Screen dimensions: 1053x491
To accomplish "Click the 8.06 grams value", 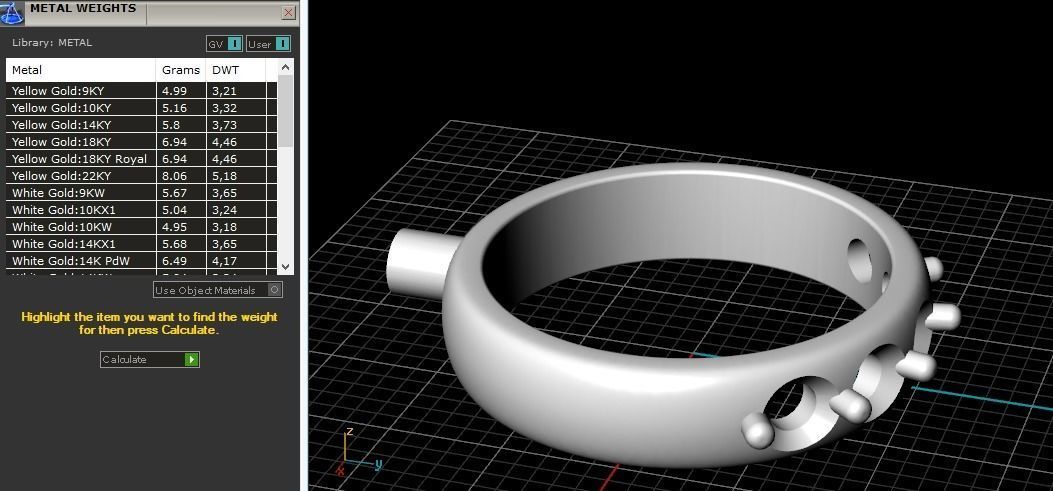I will [x=175, y=176].
